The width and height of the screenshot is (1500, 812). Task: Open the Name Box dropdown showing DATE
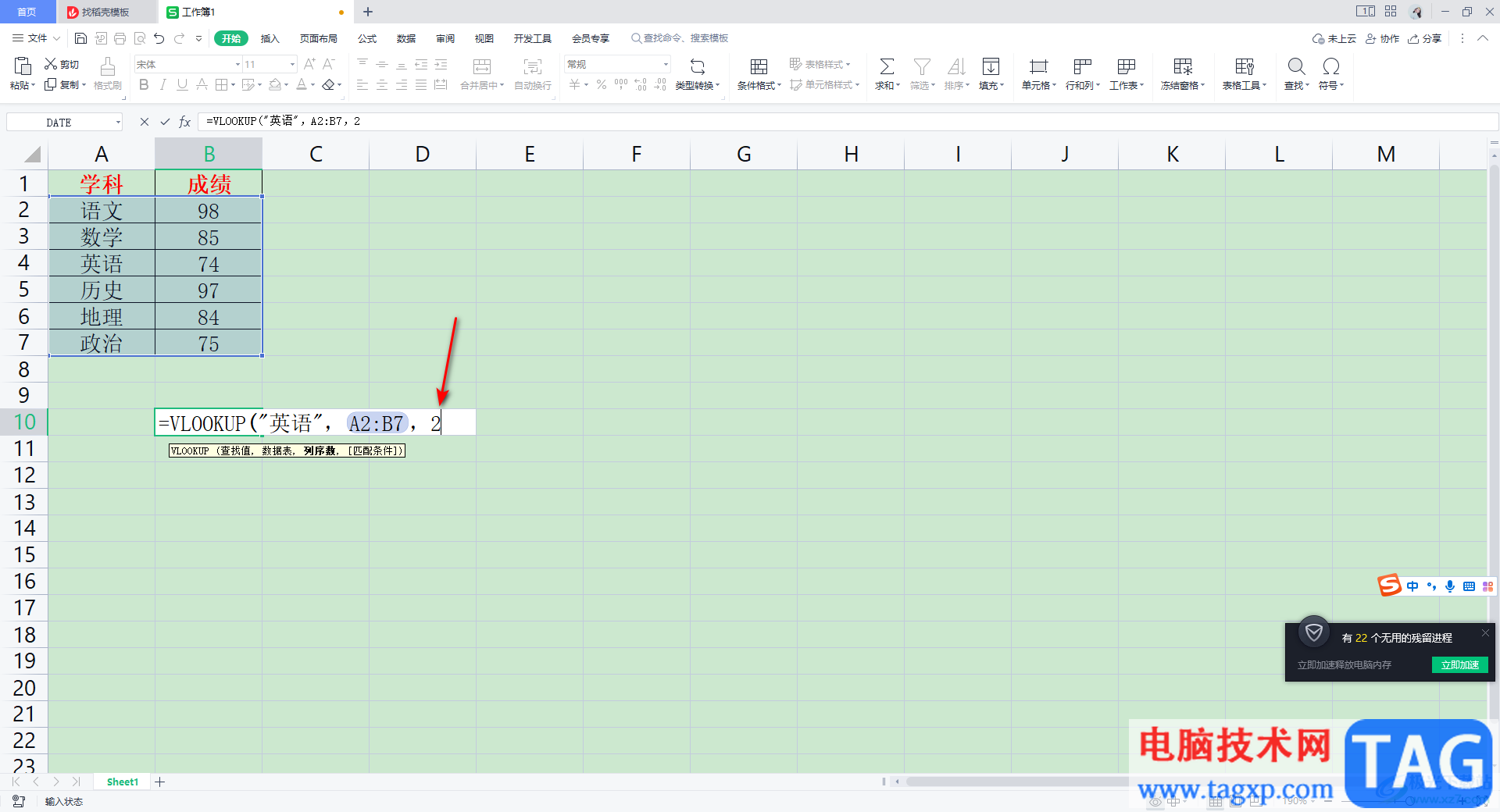click(118, 122)
